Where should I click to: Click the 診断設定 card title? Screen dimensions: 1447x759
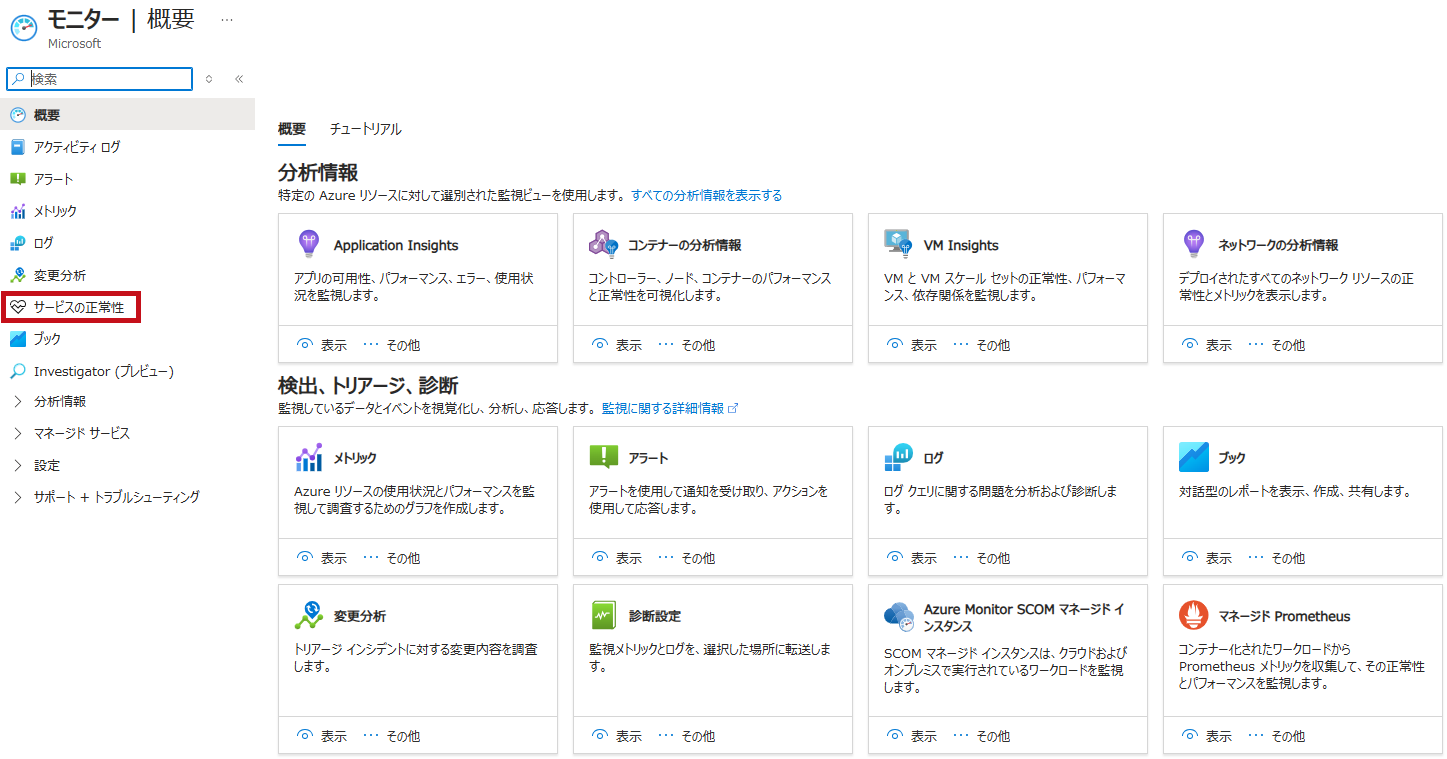coord(655,616)
